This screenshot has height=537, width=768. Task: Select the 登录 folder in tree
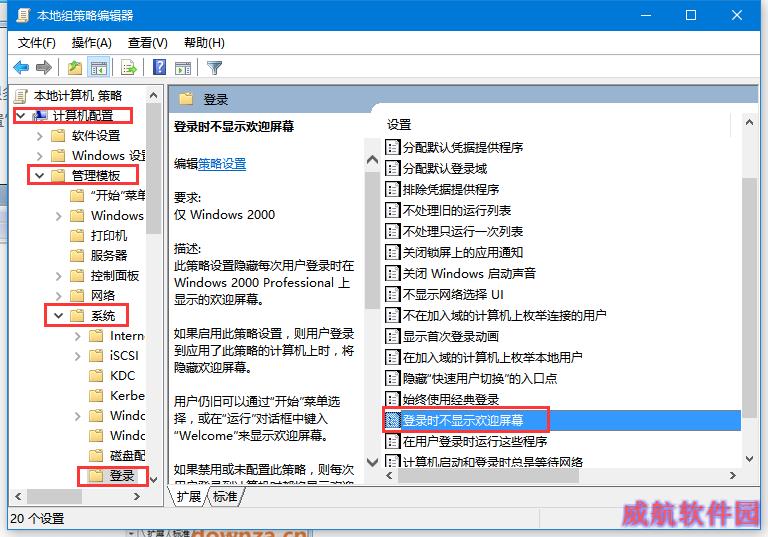[x=121, y=475]
